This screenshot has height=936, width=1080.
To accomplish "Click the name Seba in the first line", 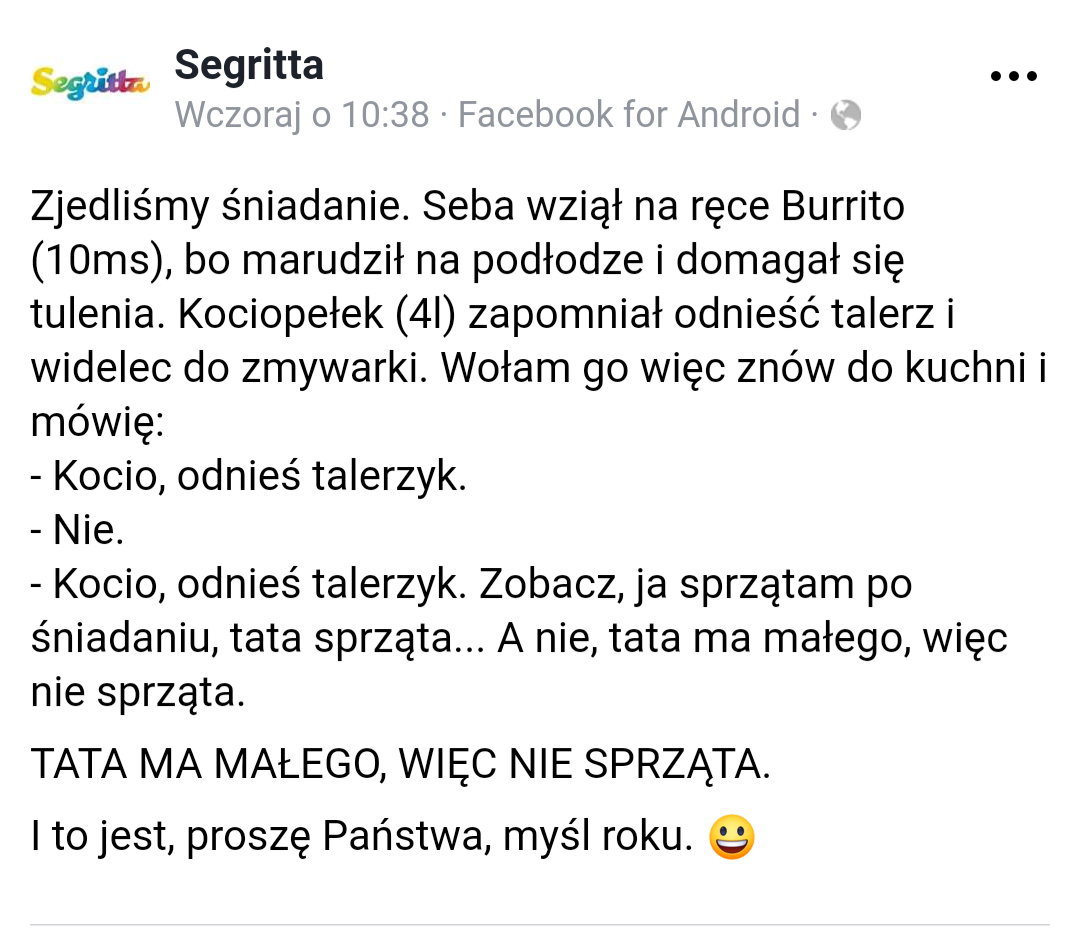I will (x=468, y=207).
